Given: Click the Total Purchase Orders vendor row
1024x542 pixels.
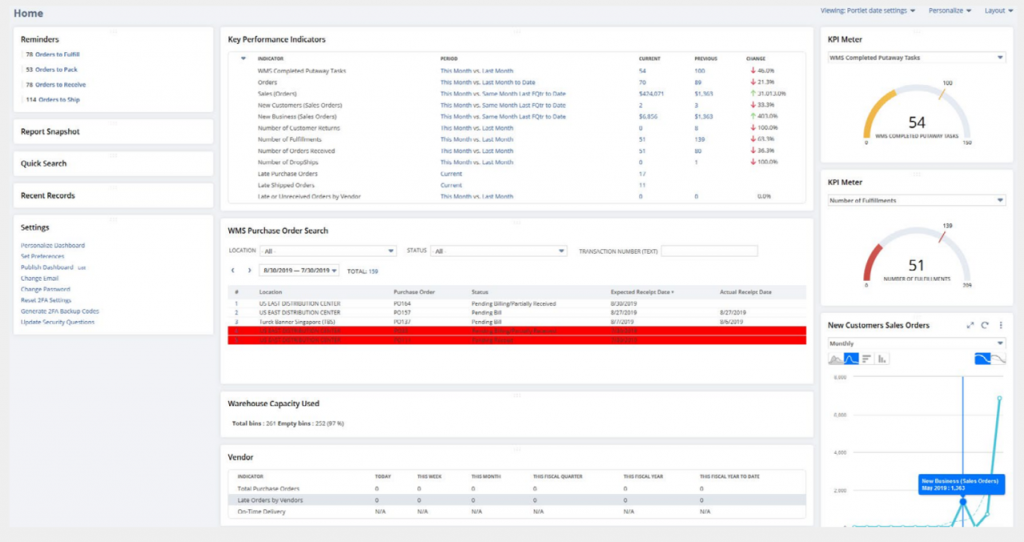Looking at the screenshot, I should pyautogui.click(x=517, y=488).
